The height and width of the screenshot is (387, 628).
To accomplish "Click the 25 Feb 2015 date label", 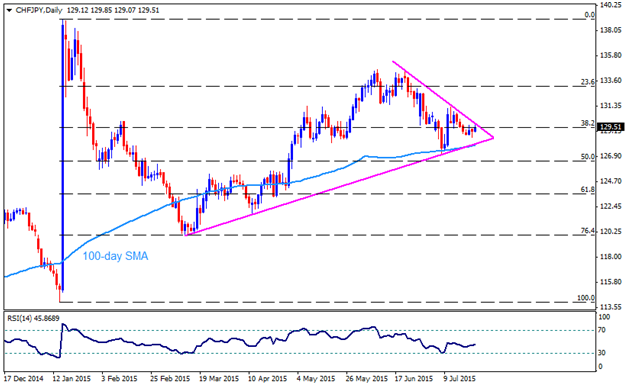I will click(x=170, y=379).
